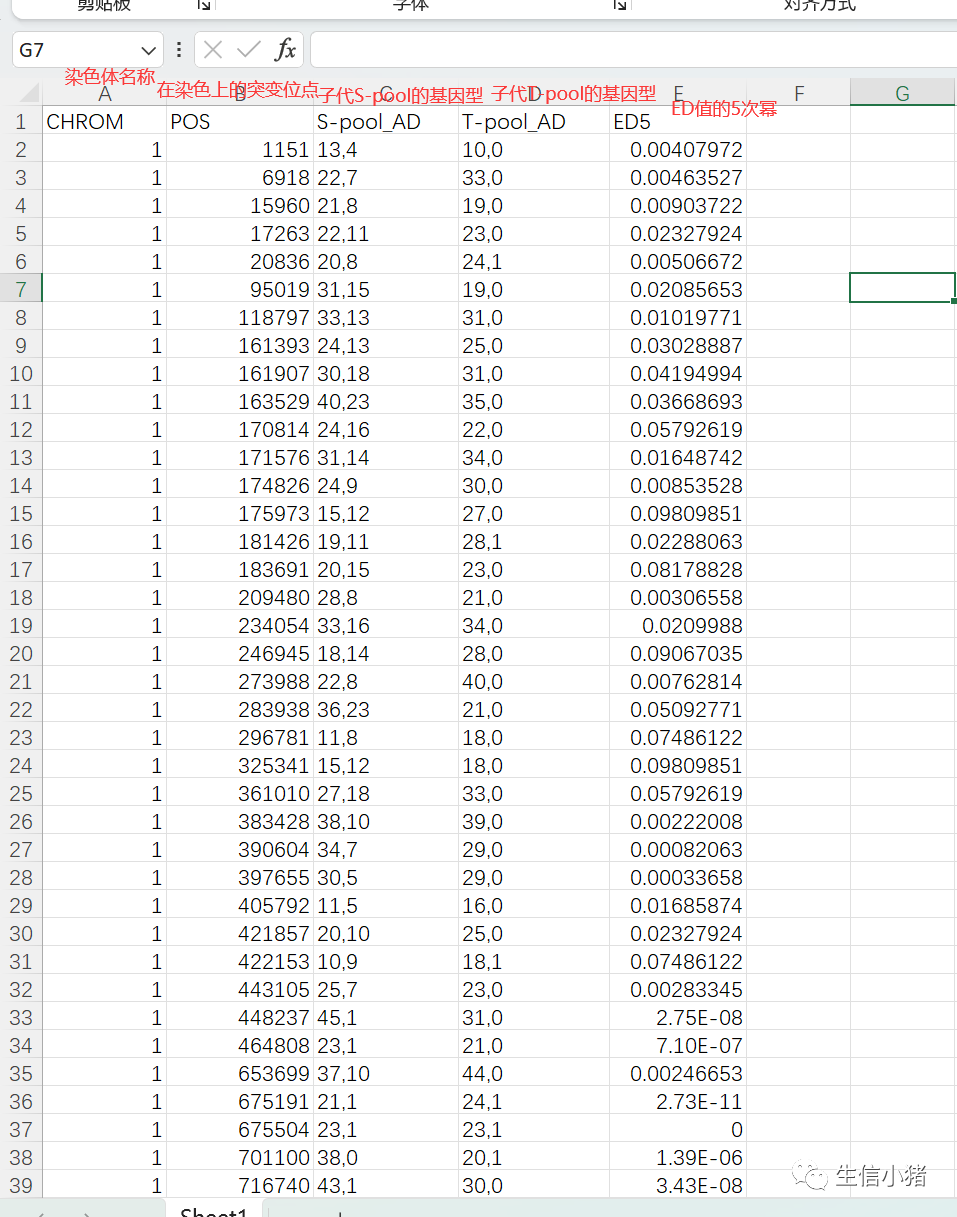Click POS cell 161907
Viewport: 957px width, 1217px height.
click(x=240, y=374)
